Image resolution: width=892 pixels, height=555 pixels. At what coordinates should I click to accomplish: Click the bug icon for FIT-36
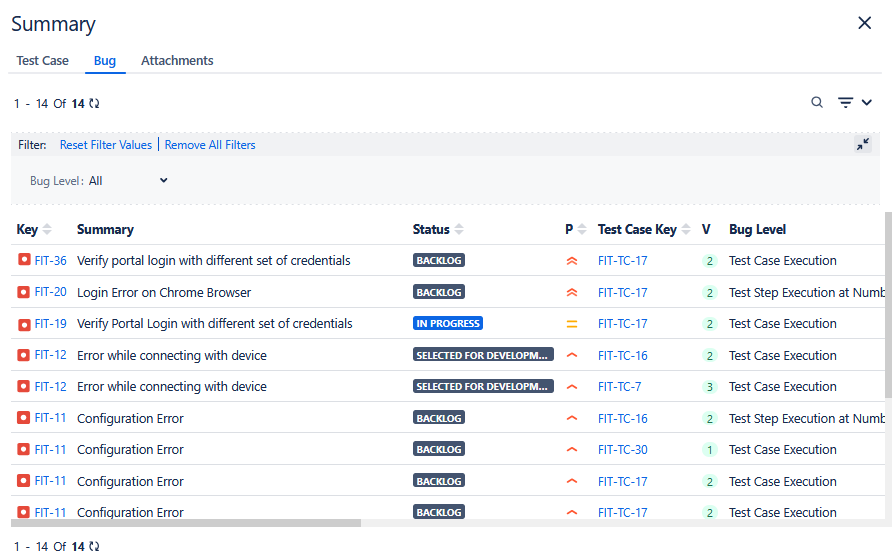24,260
